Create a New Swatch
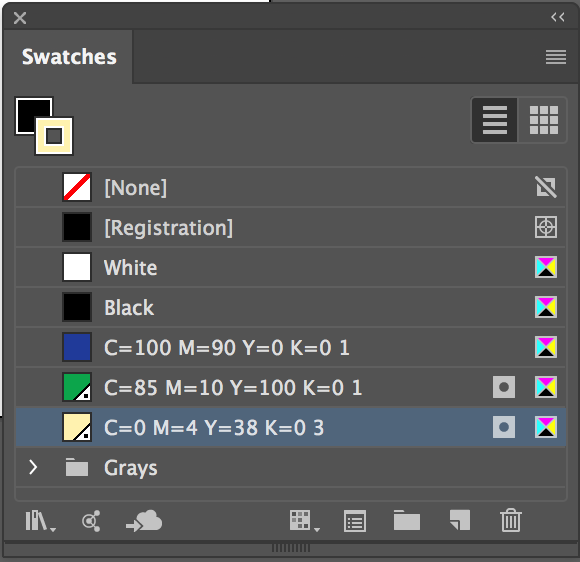This screenshot has width=580, height=562. 460,520
